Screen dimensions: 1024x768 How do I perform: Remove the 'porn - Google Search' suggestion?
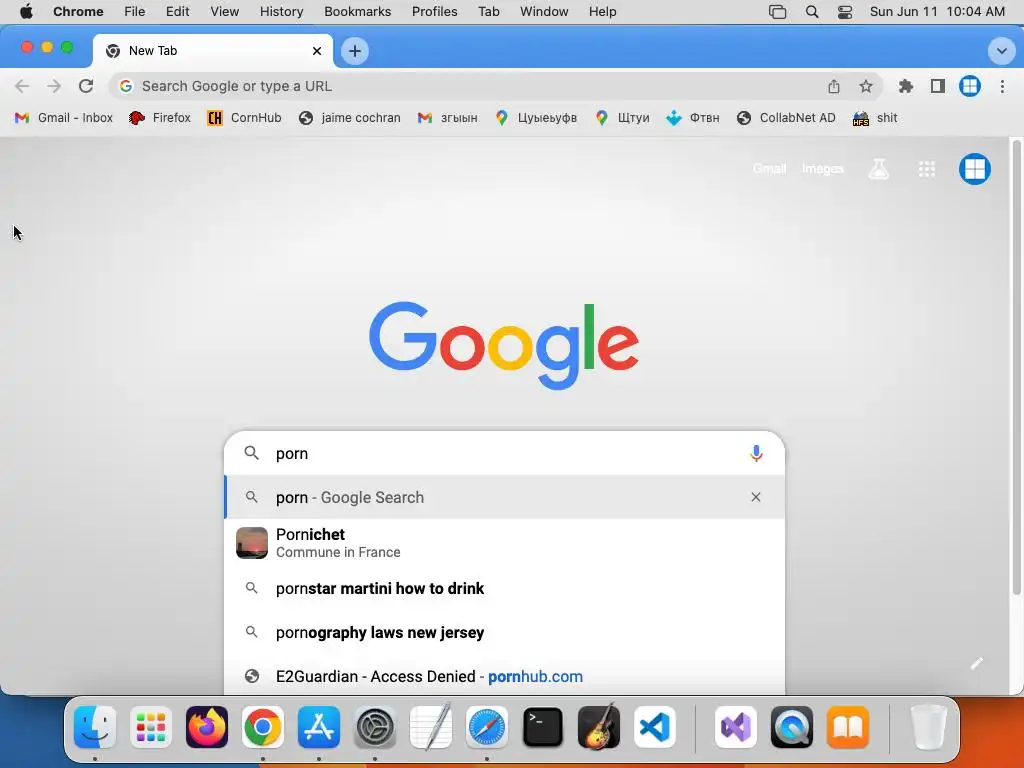pyautogui.click(x=756, y=497)
